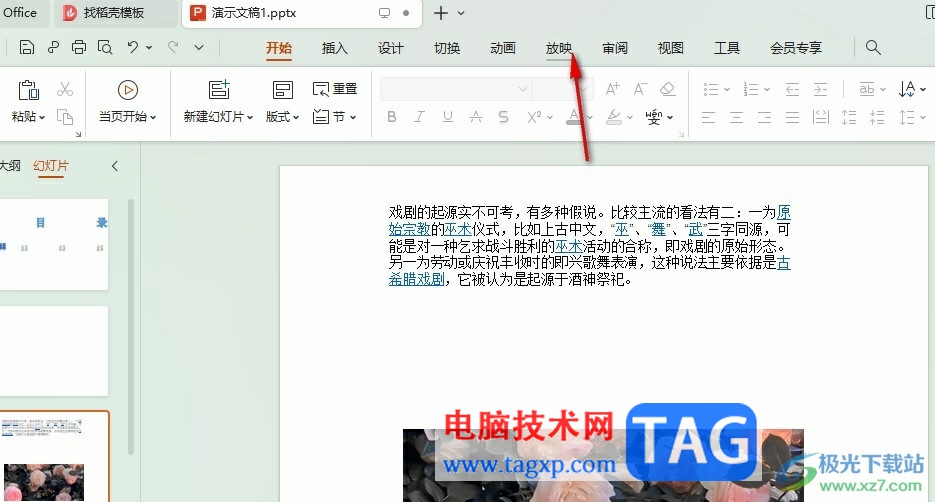Switch to the 动画 (Animation) tab
Image resolution: width=935 pixels, height=502 pixels.
pos(503,48)
